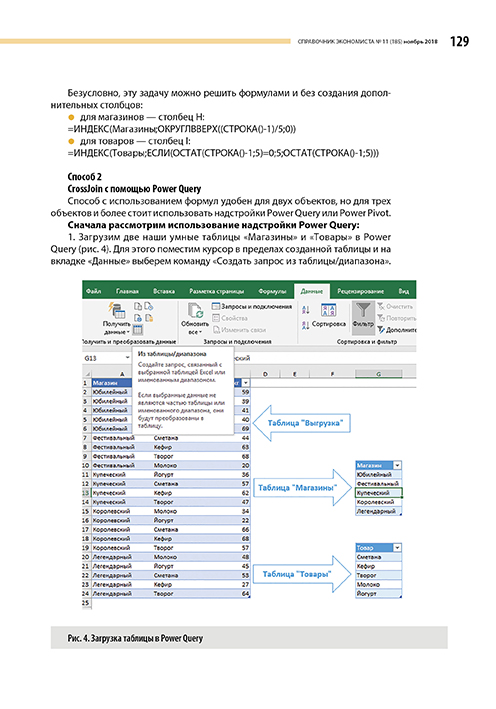The height and width of the screenshot is (709, 496).
Task: Click the Свойства command
Action: point(230,318)
